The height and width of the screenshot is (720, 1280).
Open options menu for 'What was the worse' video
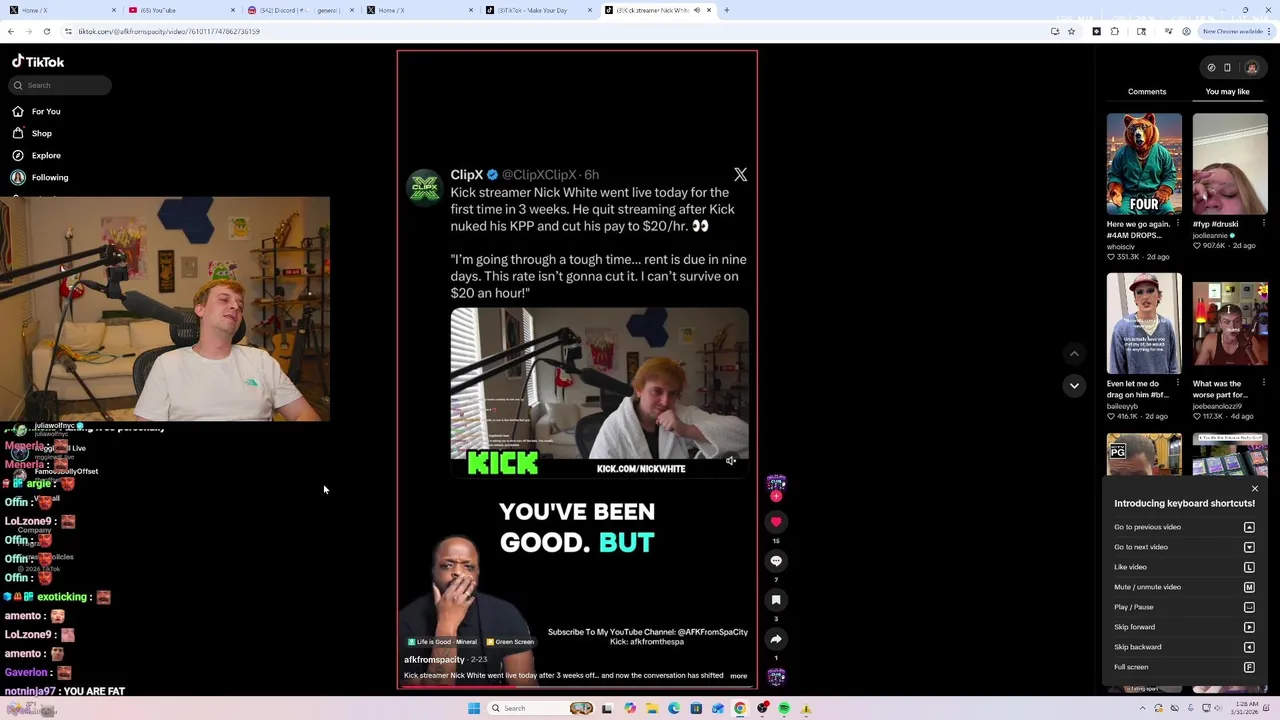tap(1264, 383)
